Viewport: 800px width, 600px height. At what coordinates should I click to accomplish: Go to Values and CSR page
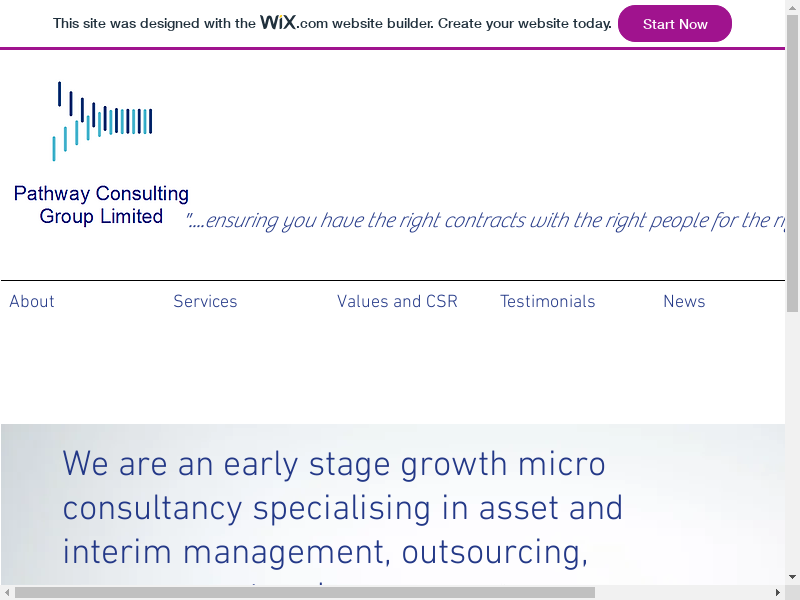397,302
